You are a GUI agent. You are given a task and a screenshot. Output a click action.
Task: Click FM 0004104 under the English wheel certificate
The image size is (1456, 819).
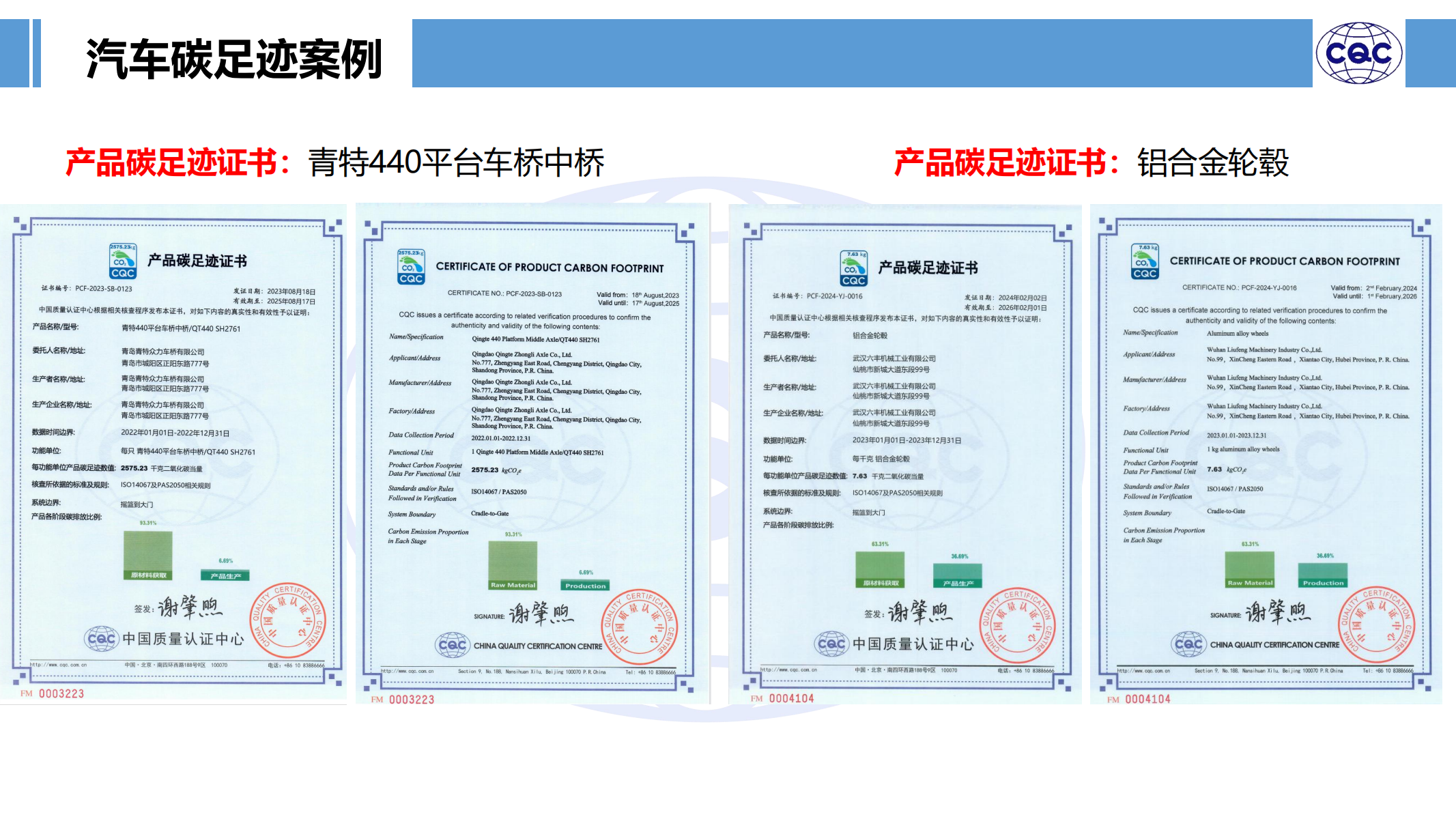[1139, 699]
